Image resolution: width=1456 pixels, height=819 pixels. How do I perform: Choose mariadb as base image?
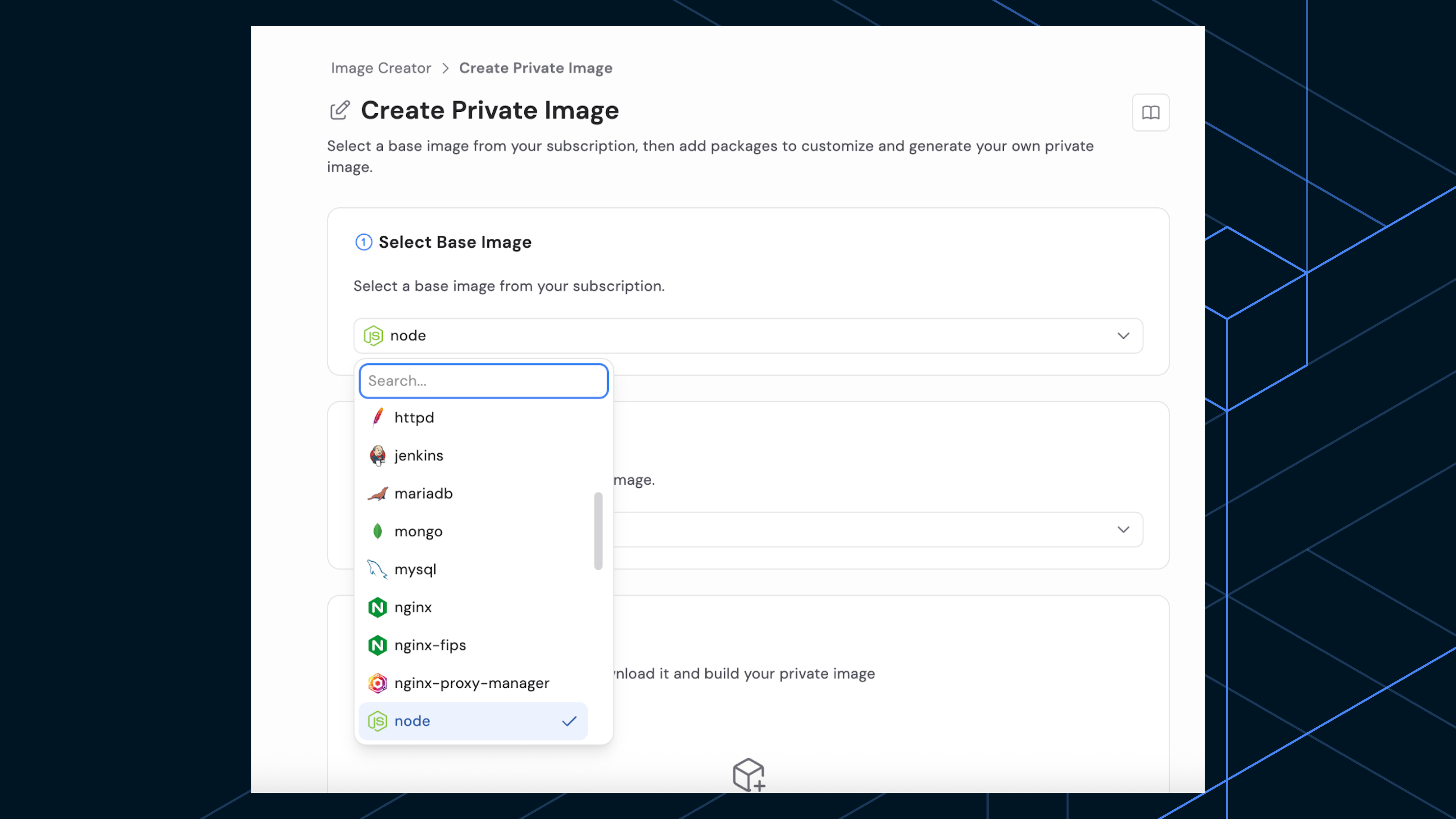pyautogui.click(x=474, y=493)
